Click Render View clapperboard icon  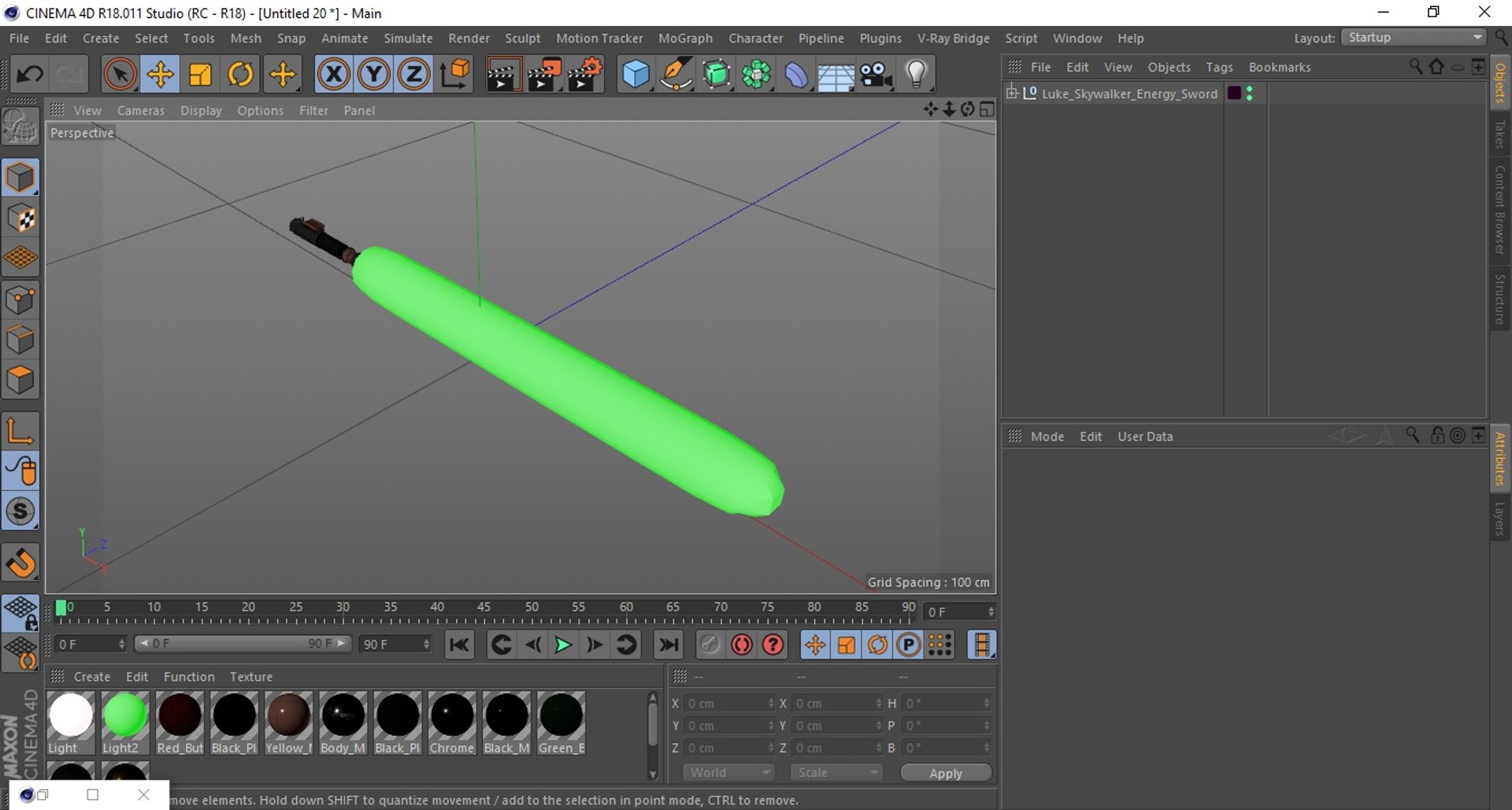point(502,75)
